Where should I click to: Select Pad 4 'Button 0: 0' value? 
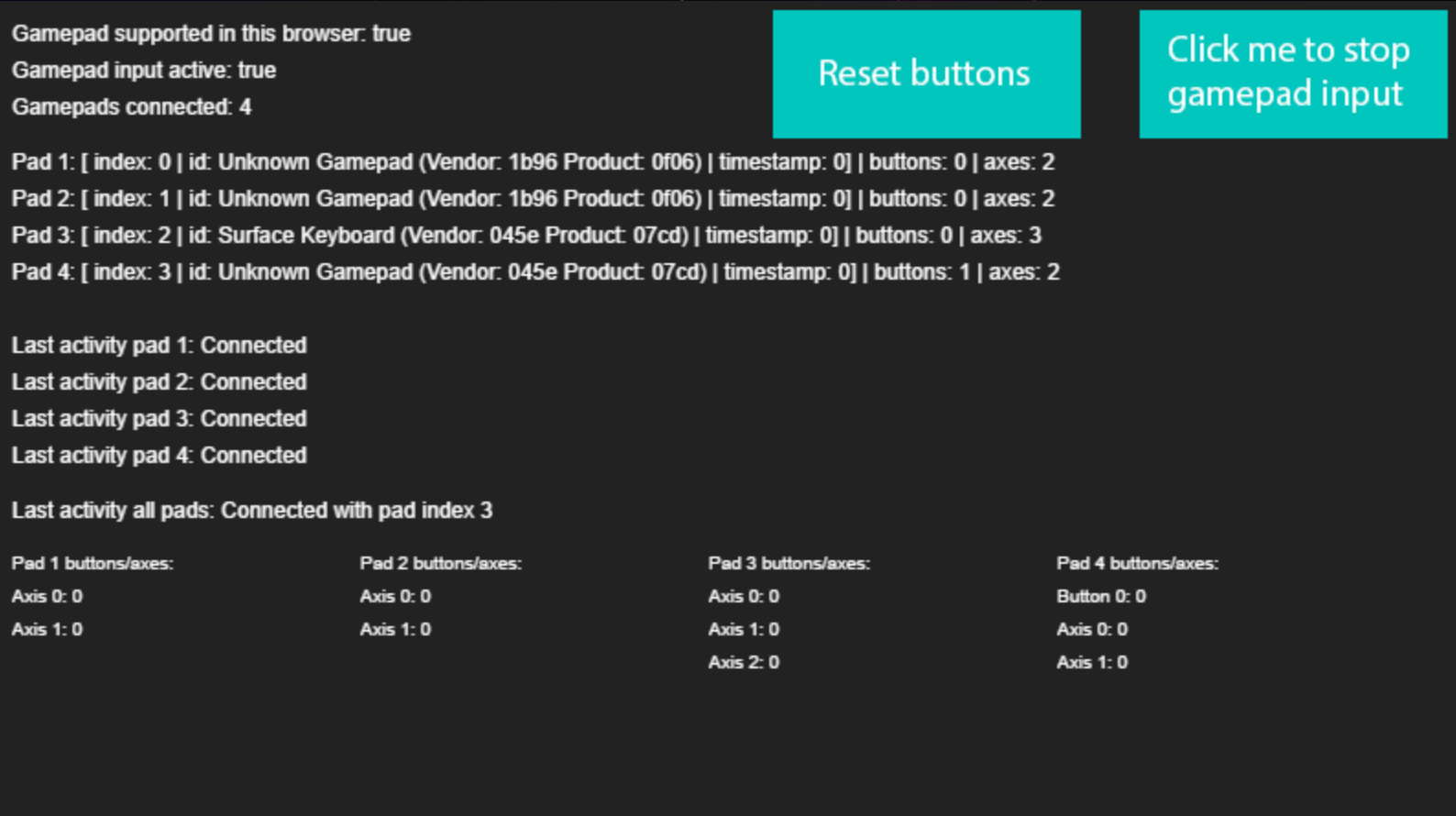coord(1101,596)
